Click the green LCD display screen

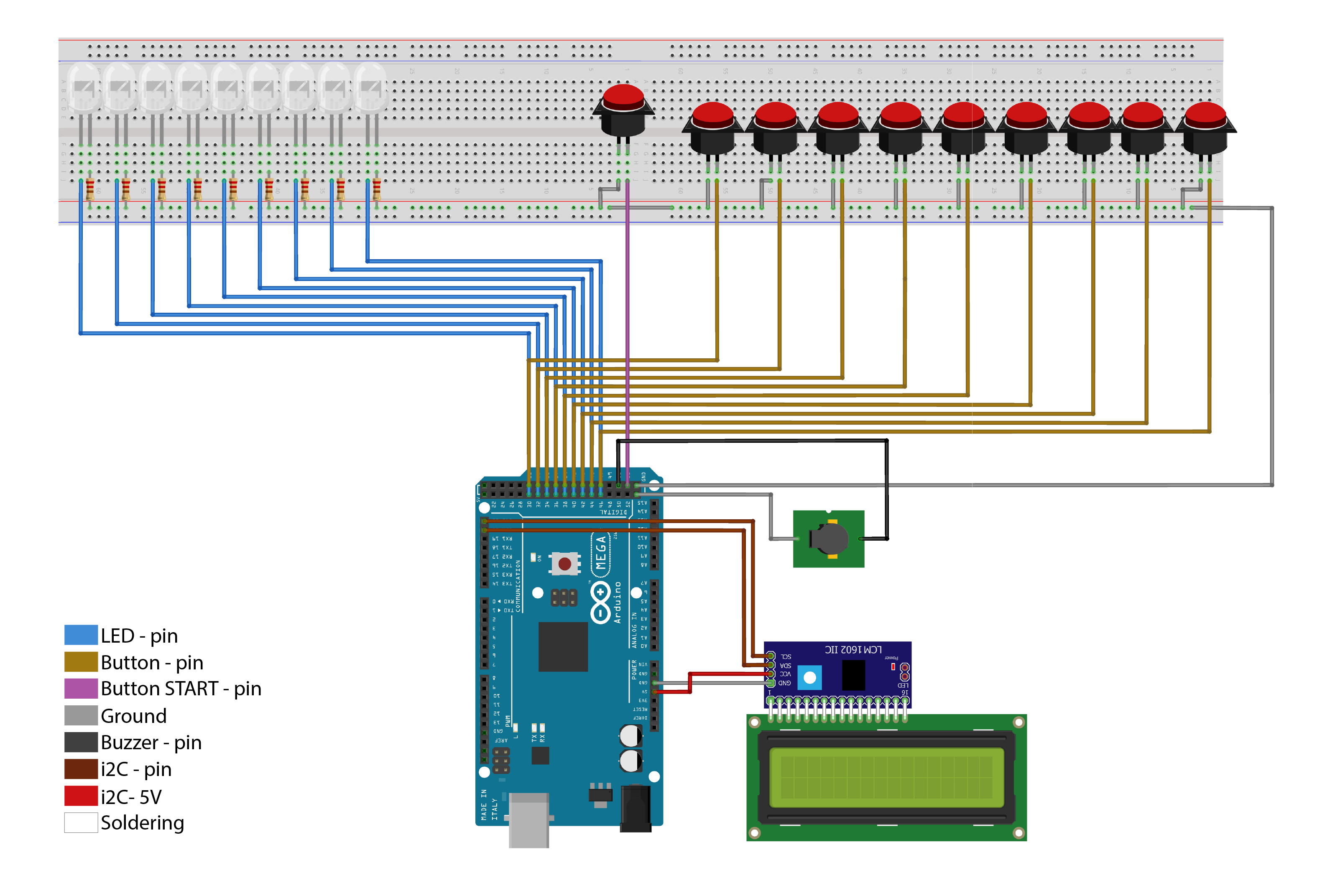(886, 778)
